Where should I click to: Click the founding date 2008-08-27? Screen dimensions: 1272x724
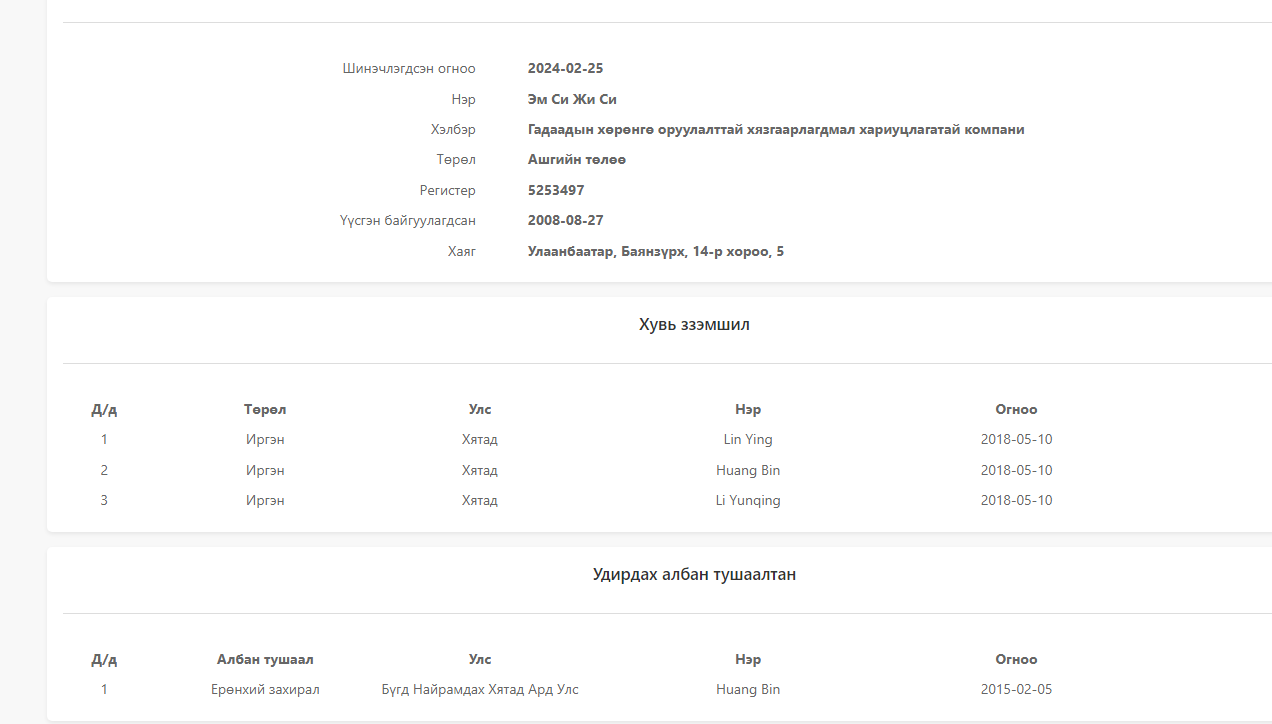(565, 220)
